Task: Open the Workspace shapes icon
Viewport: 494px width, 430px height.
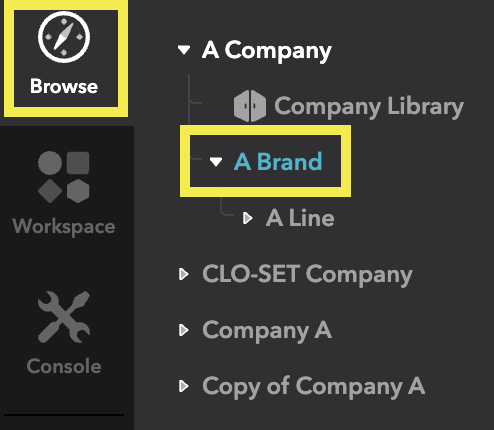Action: (64, 177)
